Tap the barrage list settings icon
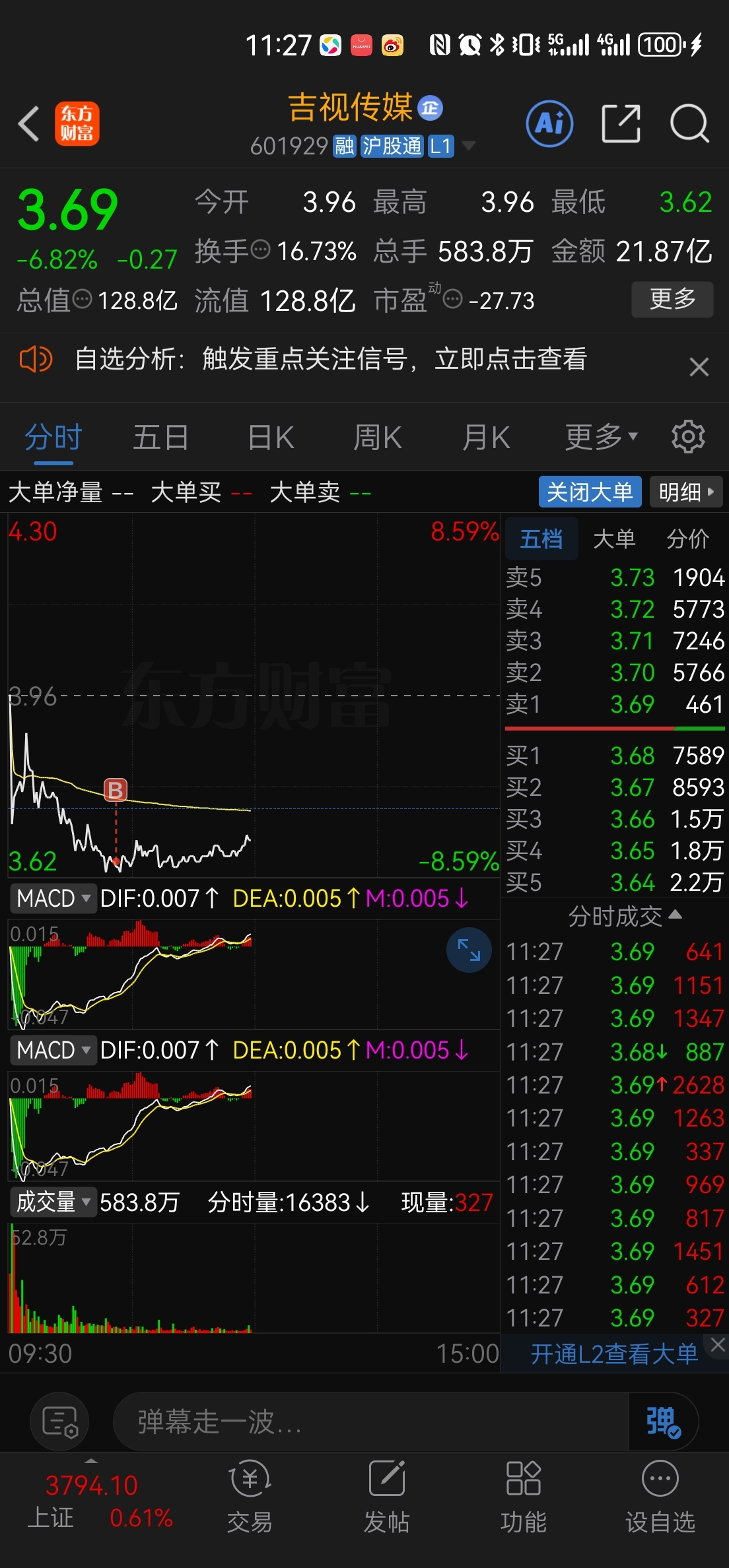 point(59,1421)
